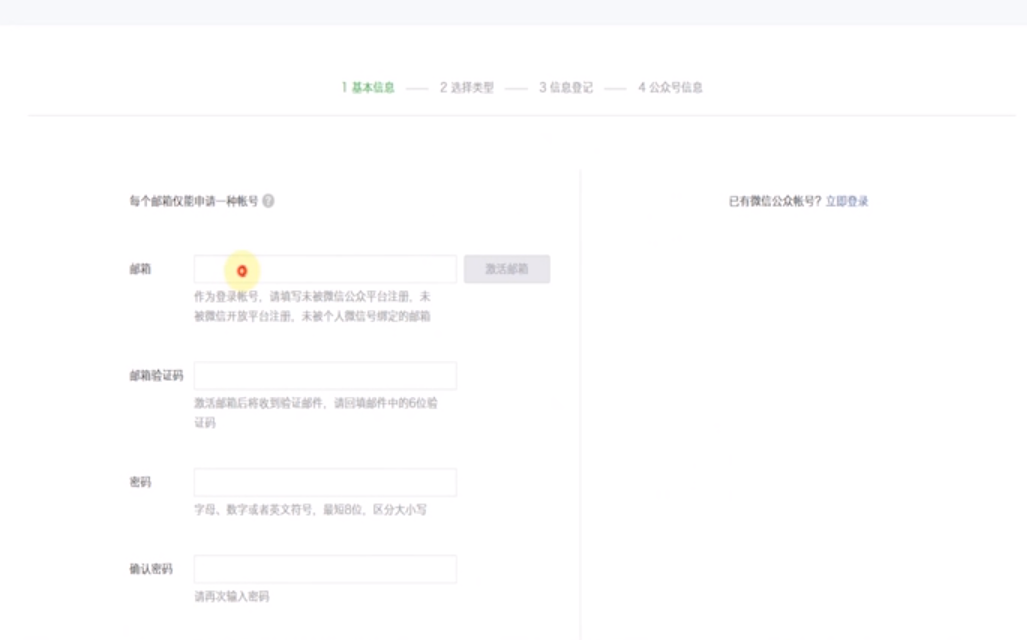Click the hint about 6位验证码
The width and height of the screenshot is (1027, 640).
point(315,413)
